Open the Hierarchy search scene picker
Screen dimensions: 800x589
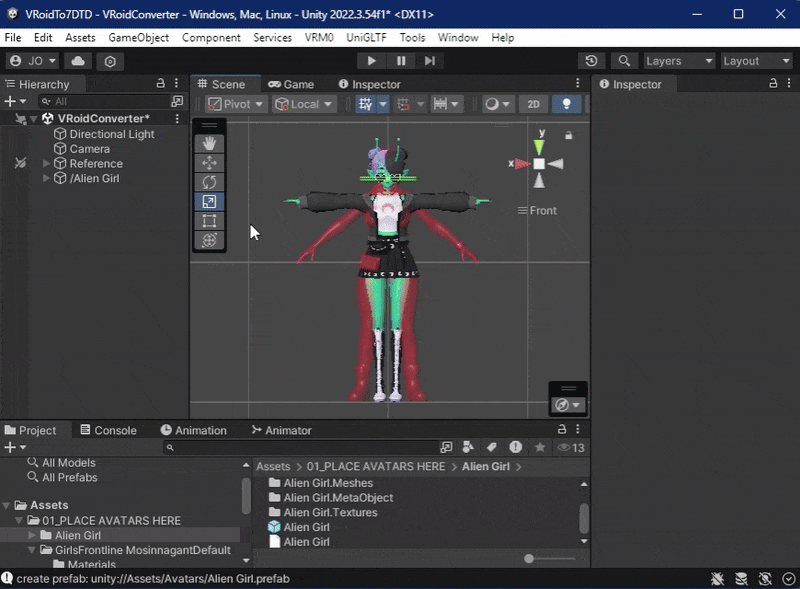(x=177, y=101)
